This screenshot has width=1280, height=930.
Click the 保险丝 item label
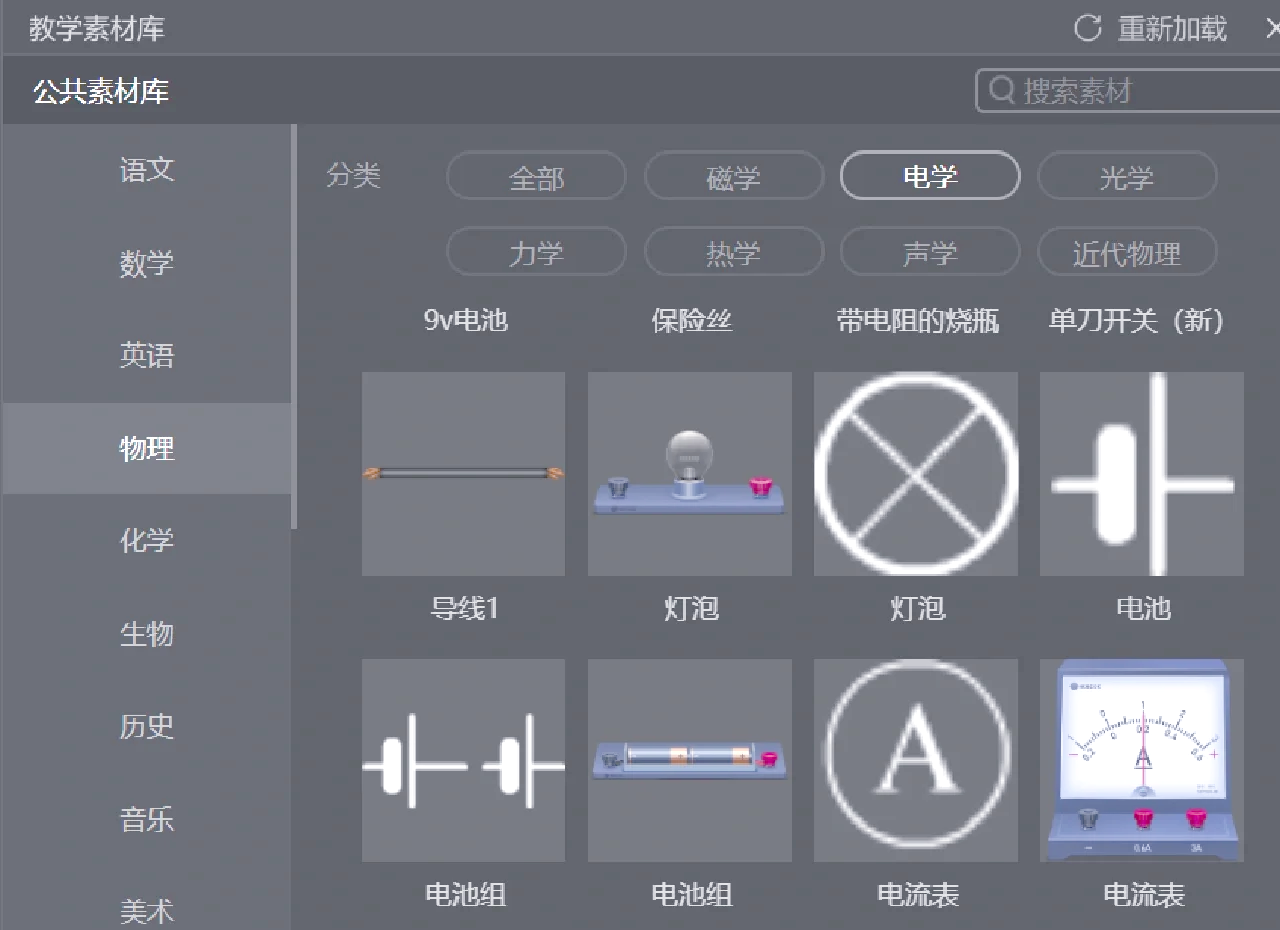point(691,320)
